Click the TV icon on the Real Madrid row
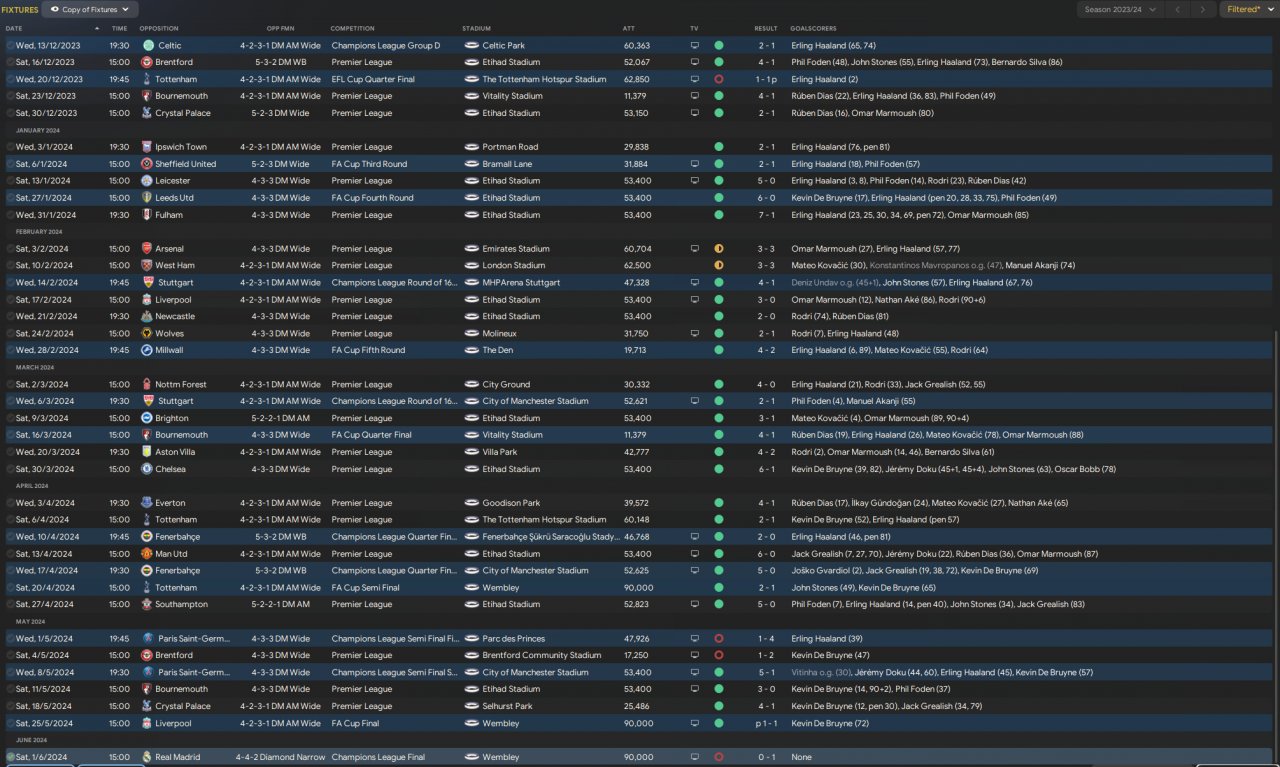 (x=695, y=757)
